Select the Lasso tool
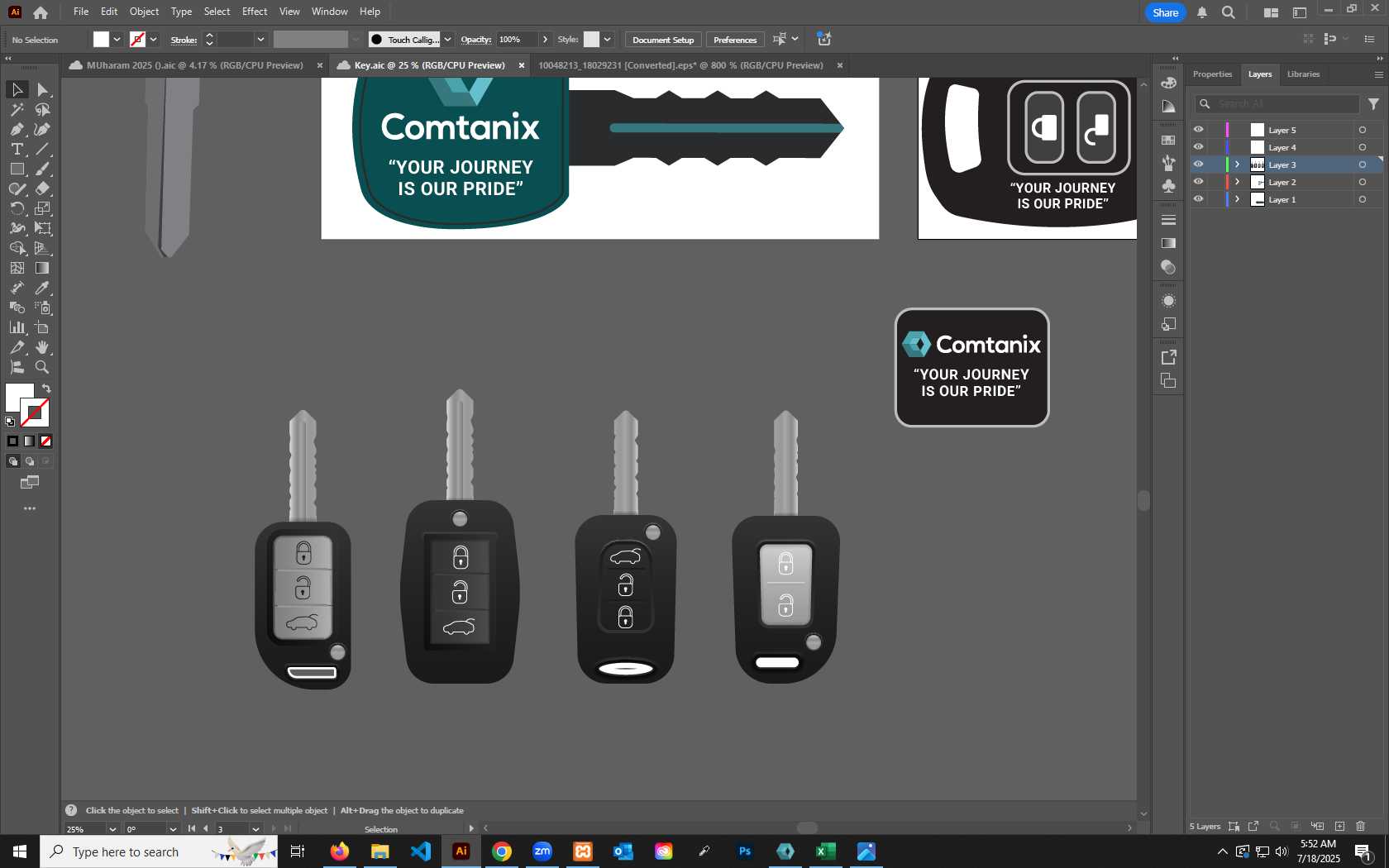1389x868 pixels. point(43,109)
